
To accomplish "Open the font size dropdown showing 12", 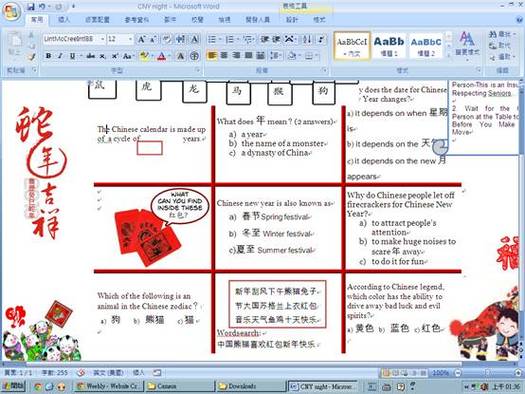I will click(x=130, y=40).
